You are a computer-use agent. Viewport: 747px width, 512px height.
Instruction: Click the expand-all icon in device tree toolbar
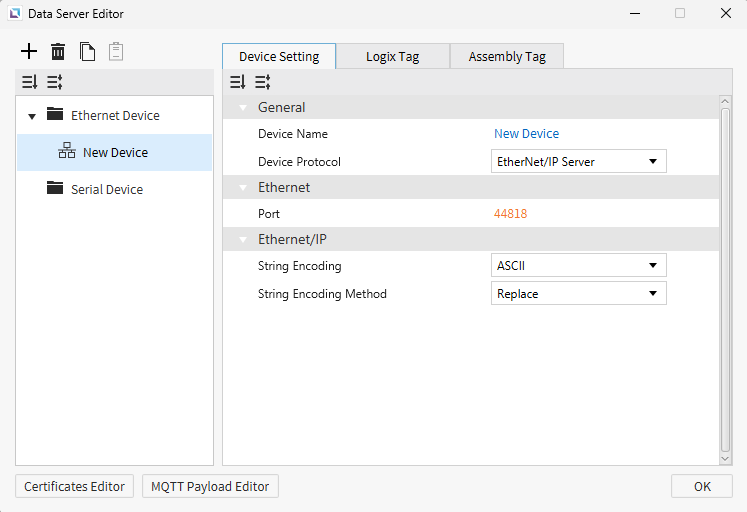tap(55, 82)
